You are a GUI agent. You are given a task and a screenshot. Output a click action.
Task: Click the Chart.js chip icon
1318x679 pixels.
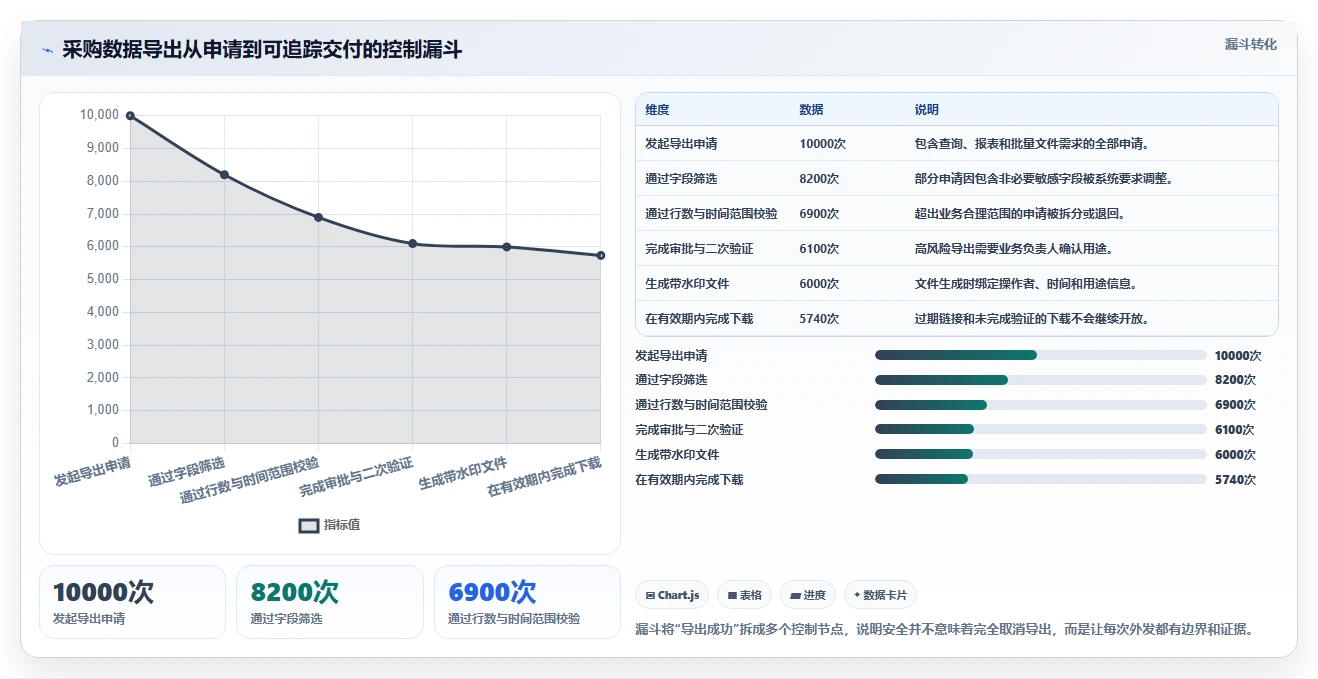(x=651, y=595)
